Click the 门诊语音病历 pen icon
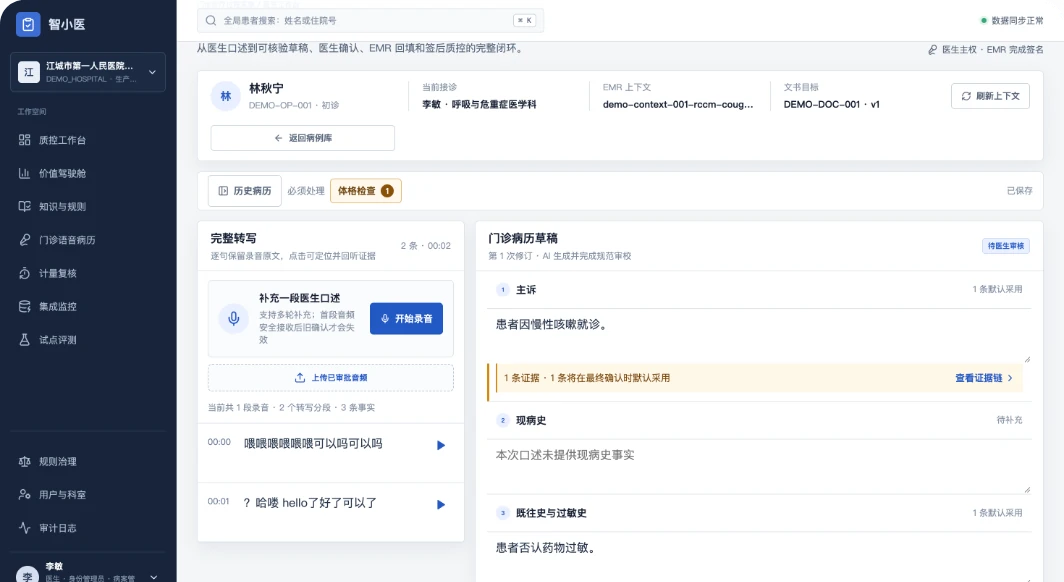Viewport: 1064px width, 582px height. (24, 239)
